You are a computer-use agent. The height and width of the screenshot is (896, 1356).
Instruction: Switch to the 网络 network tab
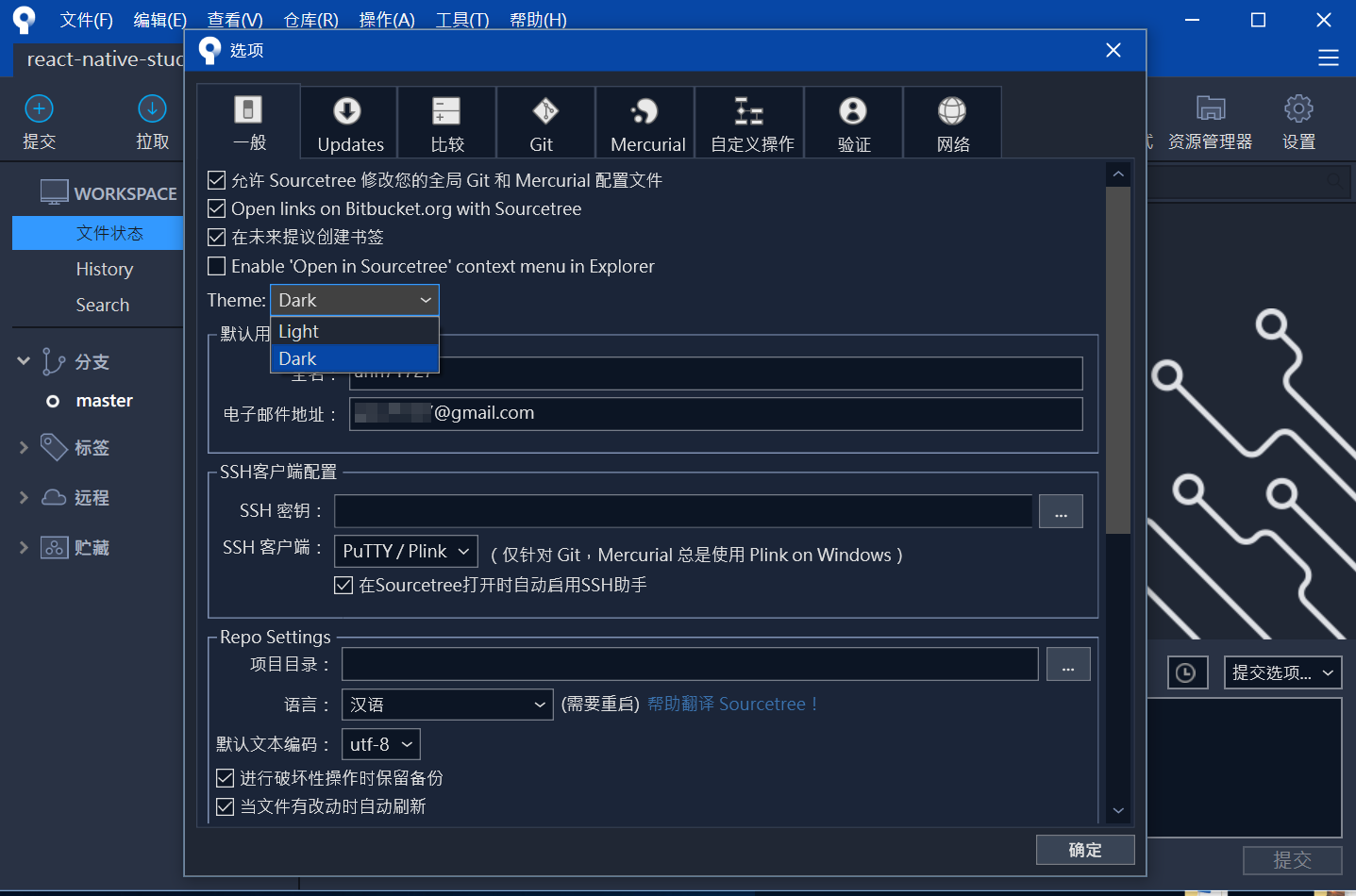(x=953, y=122)
